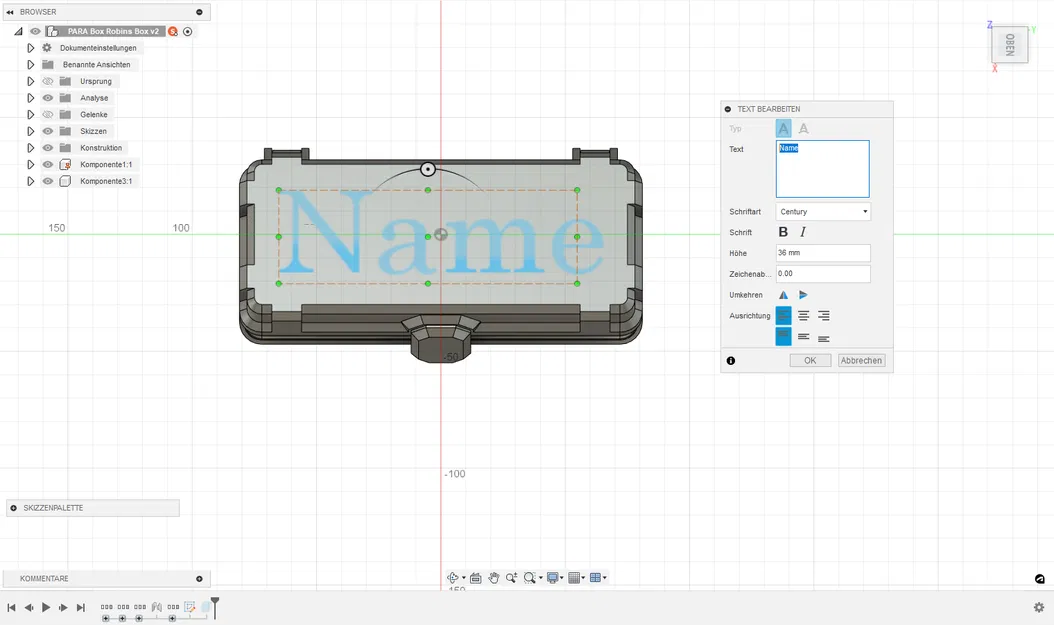Toggle visibility of Skizzen folder
1054x625 pixels.
pyautogui.click(x=48, y=132)
